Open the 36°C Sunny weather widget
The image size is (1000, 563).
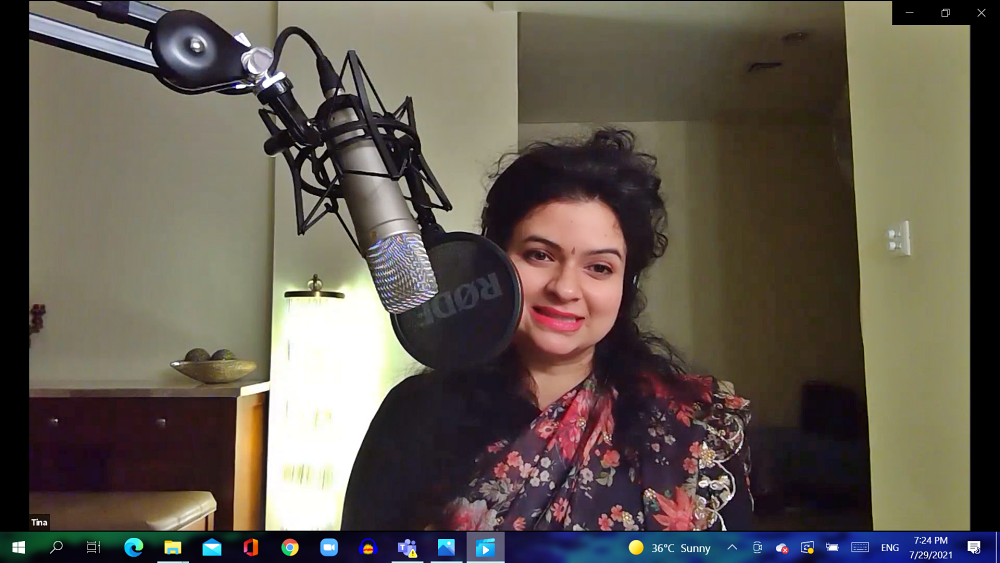coord(670,547)
